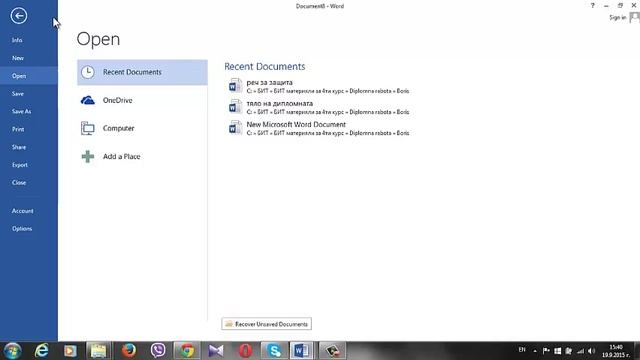Select the OneDrive location
Image resolution: width=640 pixels, height=360 pixels.
pyautogui.click(x=142, y=100)
